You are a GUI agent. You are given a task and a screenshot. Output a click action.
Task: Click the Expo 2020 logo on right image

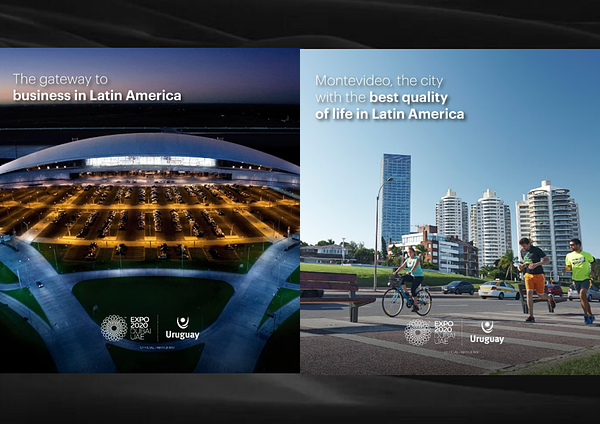point(430,332)
